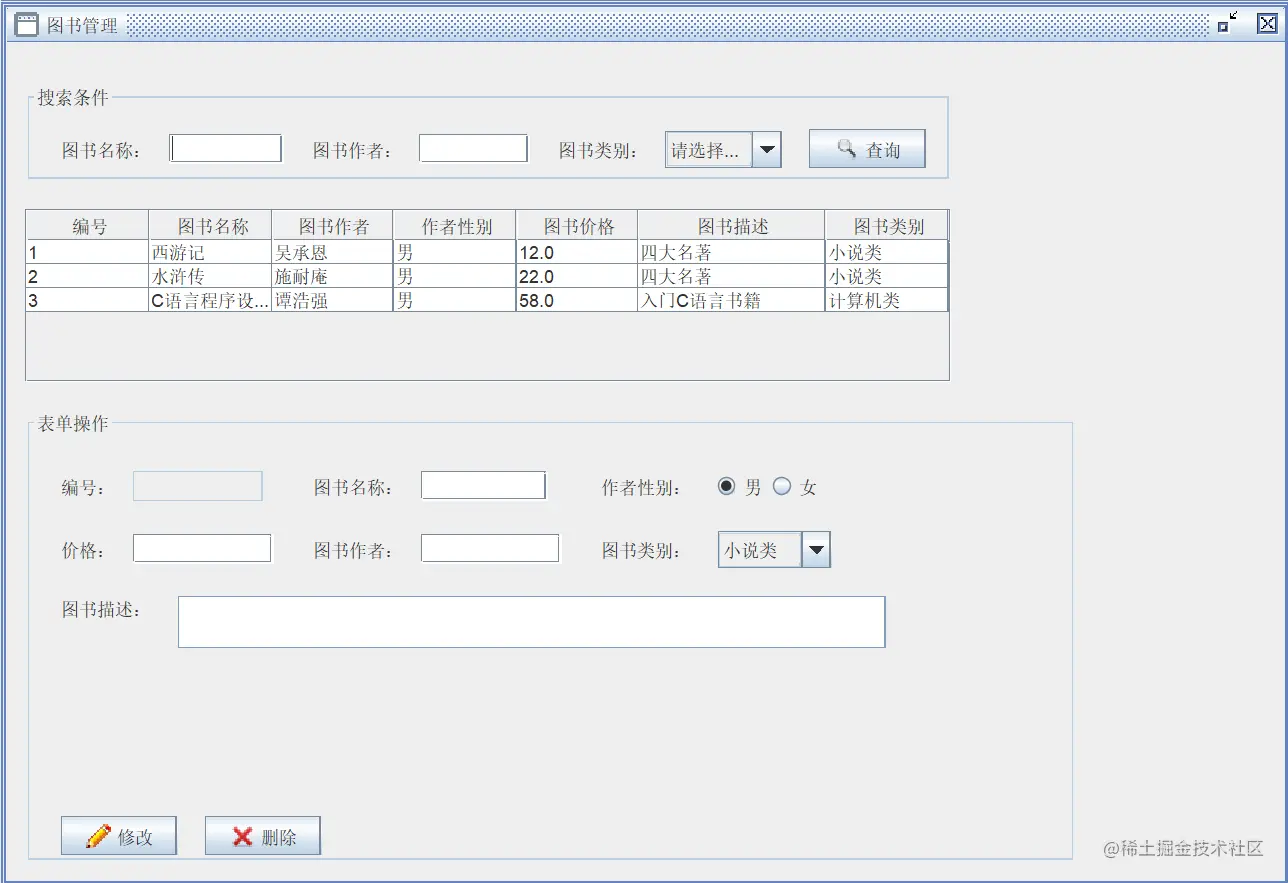Click the 小说类 cell in 水浒传 row
Screen dimensions: 1288x883
[x=887, y=276]
